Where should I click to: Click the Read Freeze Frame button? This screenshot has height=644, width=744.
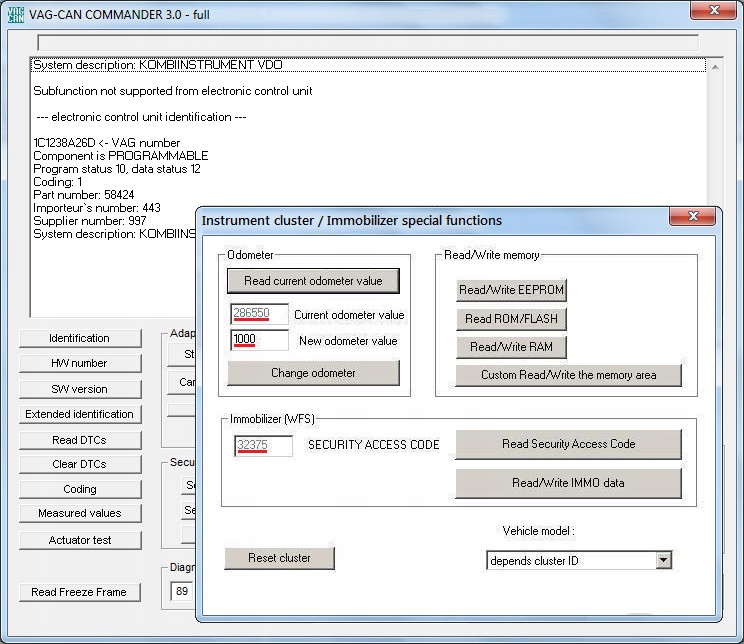[x=79, y=592]
